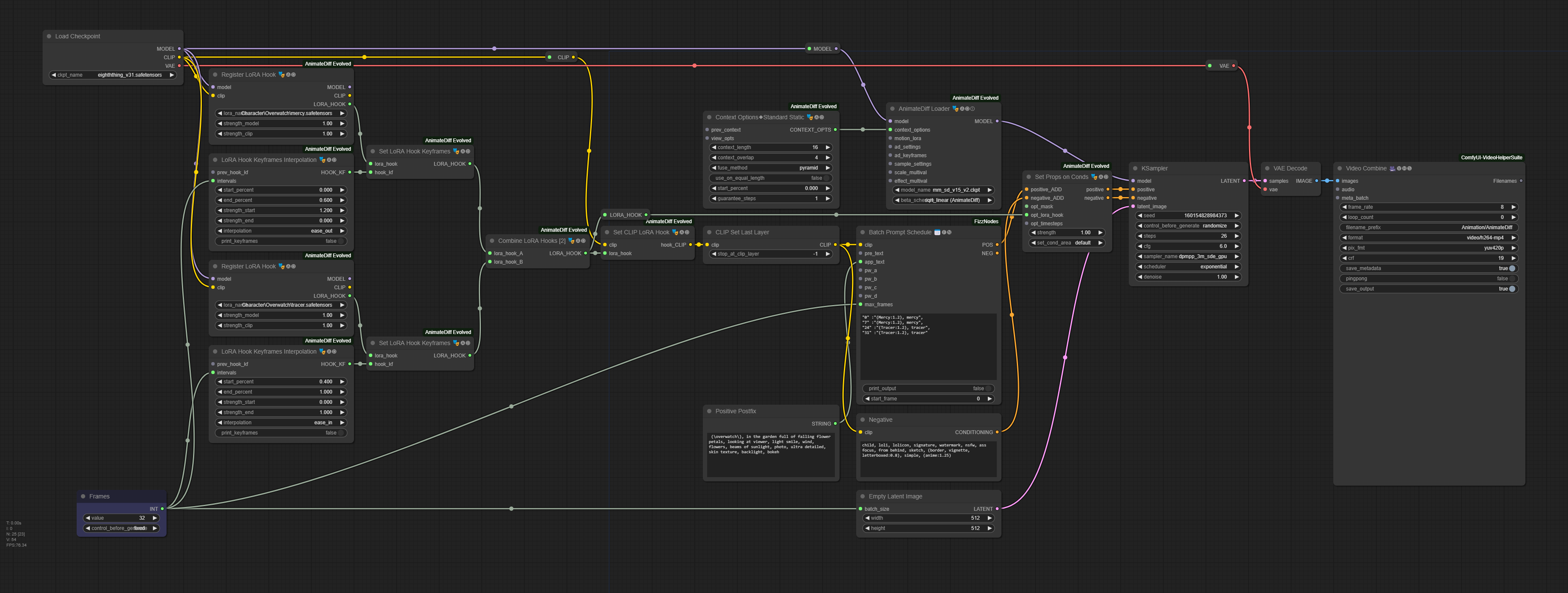Collapse the Load Checkpoint node dot
Screen dimensions: 1568x593
point(49,37)
